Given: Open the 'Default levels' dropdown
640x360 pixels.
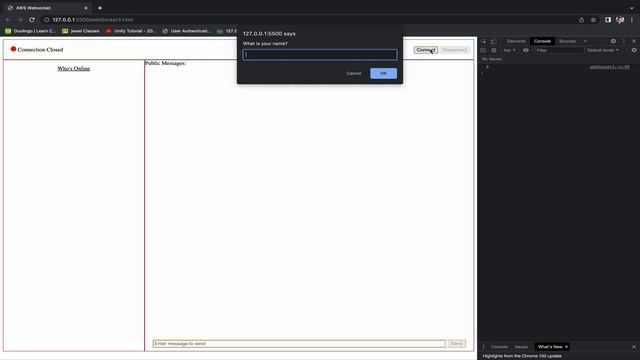Looking at the screenshot, I should (603, 50).
